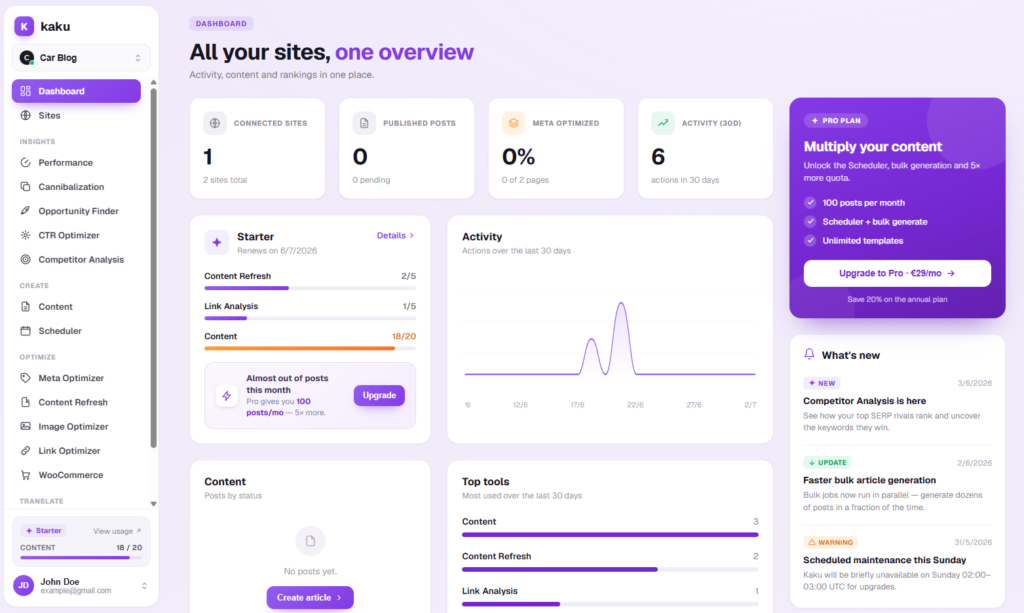Click the Image Optimizer picture icon

coord(25,426)
